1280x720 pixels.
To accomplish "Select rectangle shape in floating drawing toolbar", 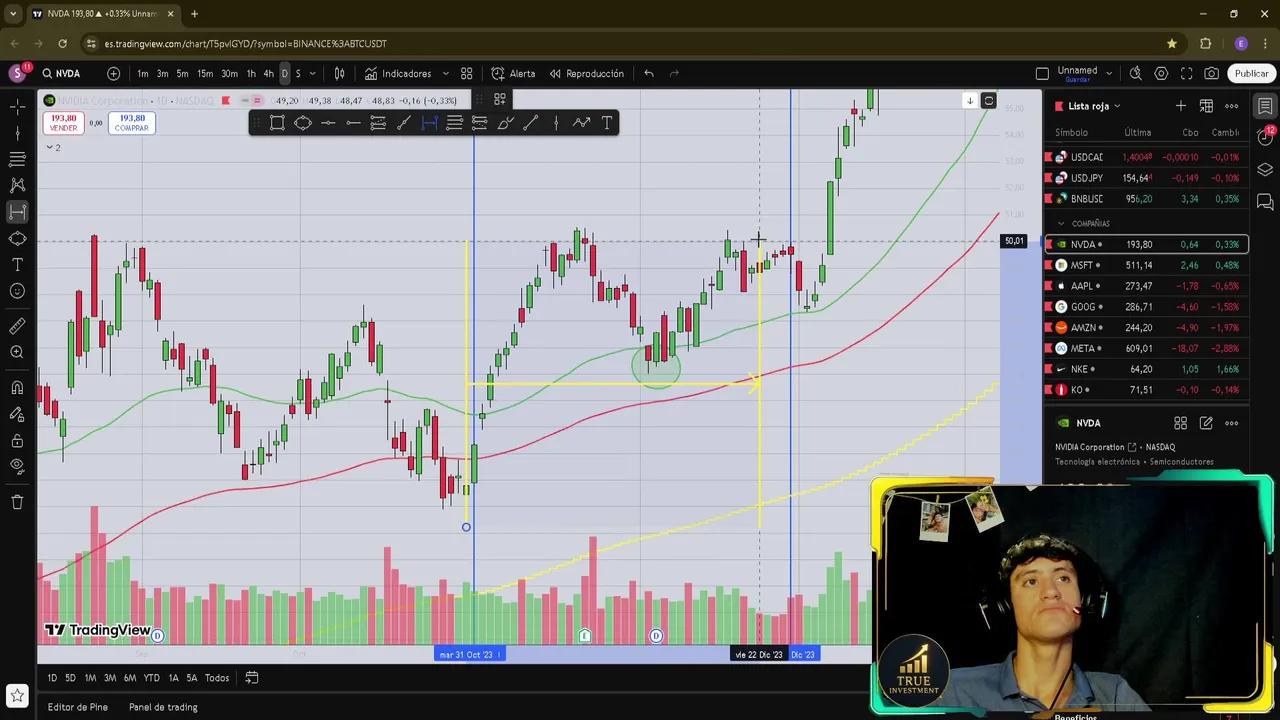I will 277,123.
